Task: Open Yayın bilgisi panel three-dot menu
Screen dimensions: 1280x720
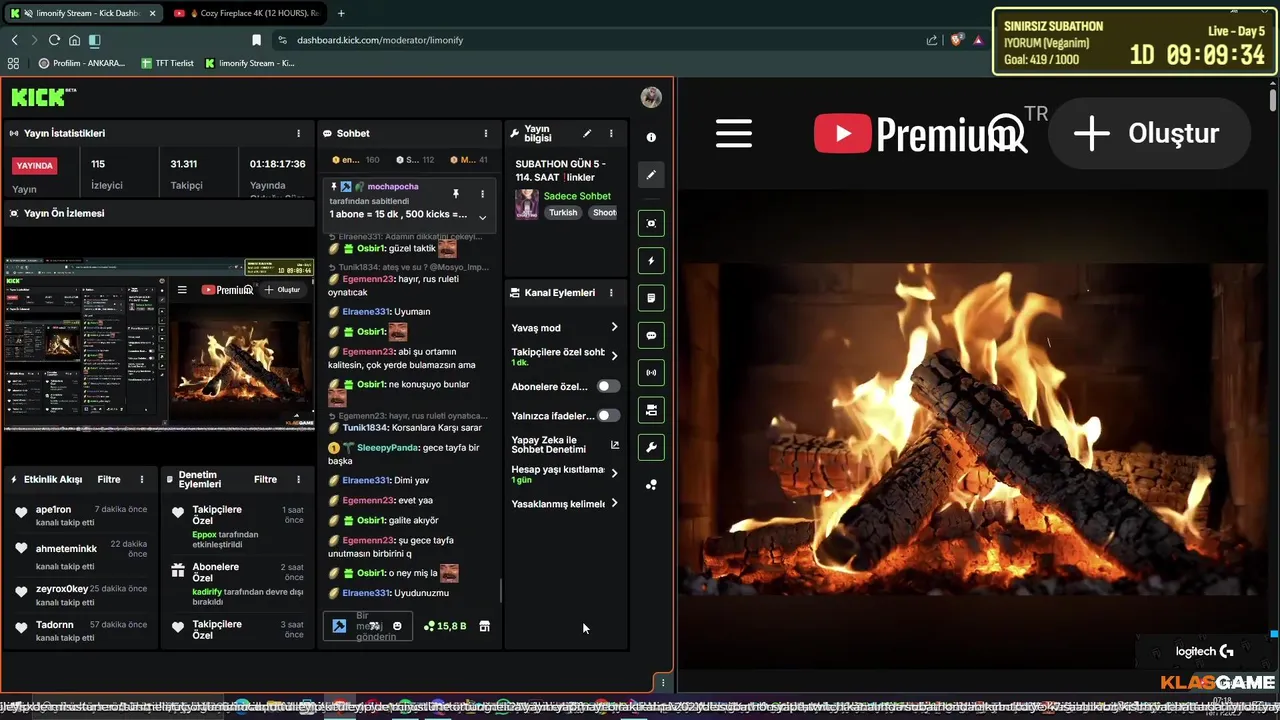Action: point(611,133)
